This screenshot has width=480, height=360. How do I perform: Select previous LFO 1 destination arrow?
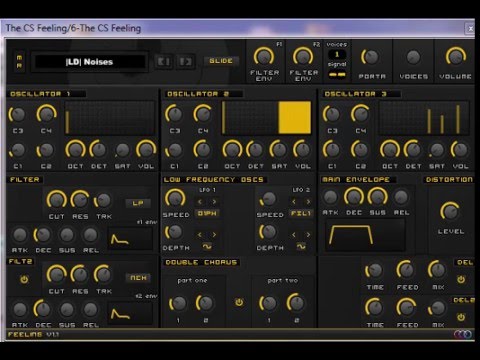[x=200, y=202]
